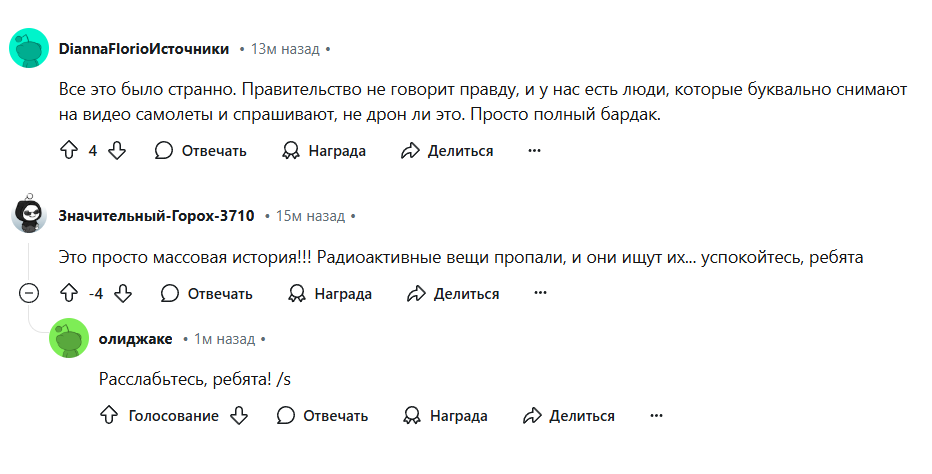Viewport: 932px width, 474px height.
Task: Share the Значительный-Горох-3710 comment via Делиться
Action: pyautogui.click(x=453, y=294)
